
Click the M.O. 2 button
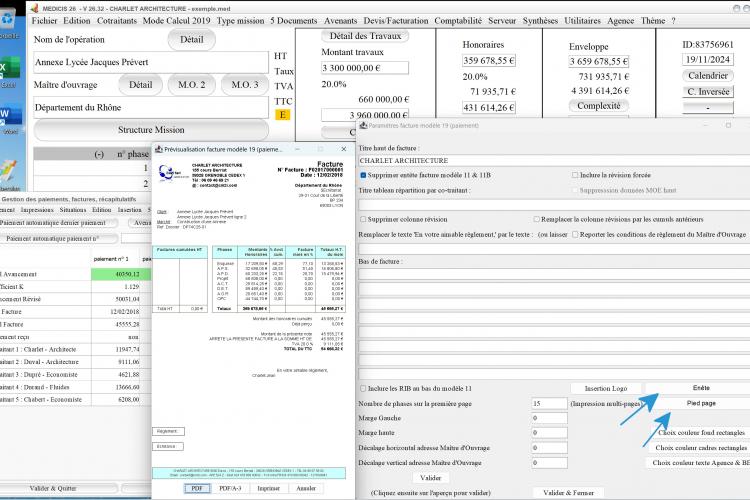pyautogui.click(x=191, y=85)
